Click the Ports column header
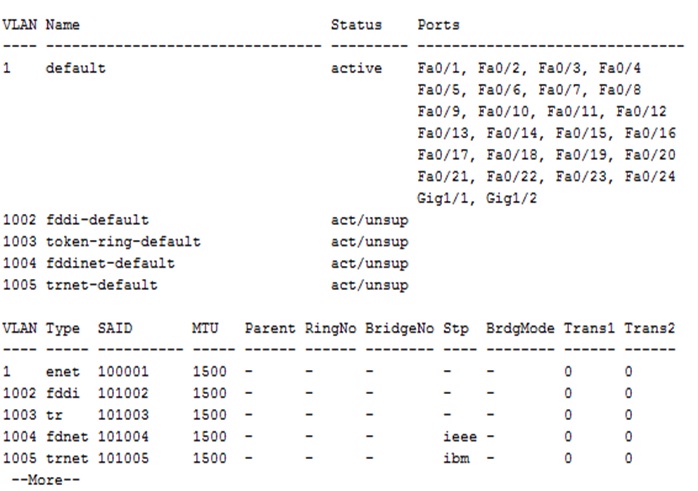Image resolution: width=698 pixels, height=491 pixels. point(438,24)
